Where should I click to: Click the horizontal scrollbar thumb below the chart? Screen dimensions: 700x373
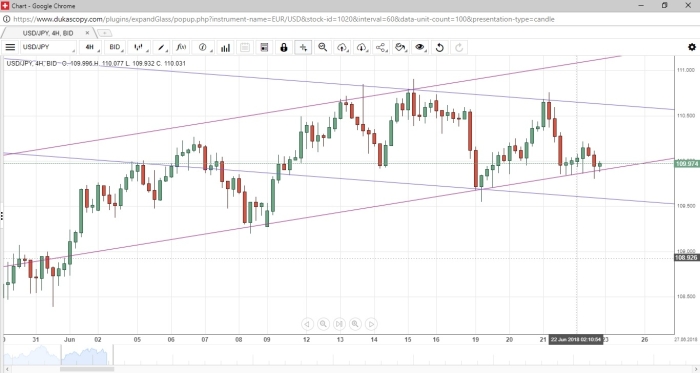(87, 369)
